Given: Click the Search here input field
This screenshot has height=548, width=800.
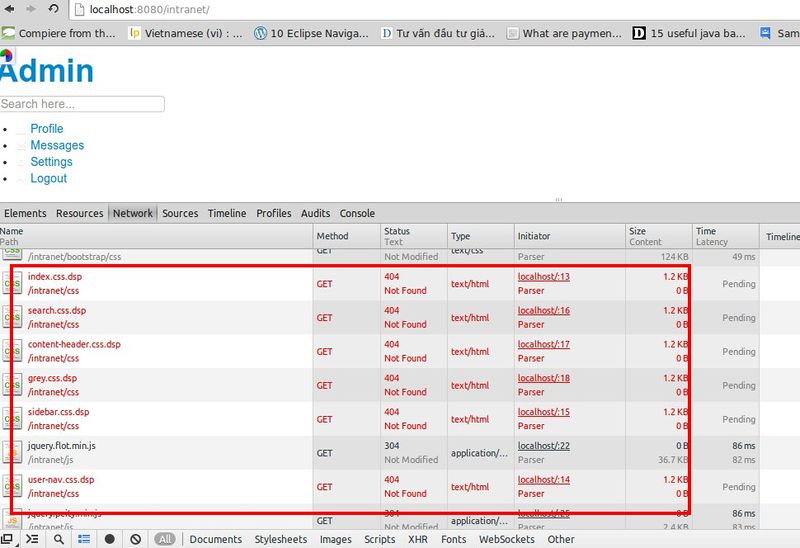Looking at the screenshot, I should (82, 104).
